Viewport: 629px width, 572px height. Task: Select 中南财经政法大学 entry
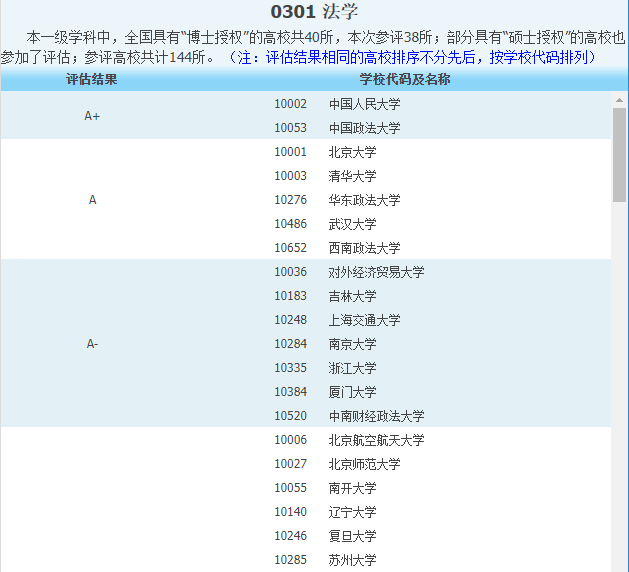[x=377, y=416]
